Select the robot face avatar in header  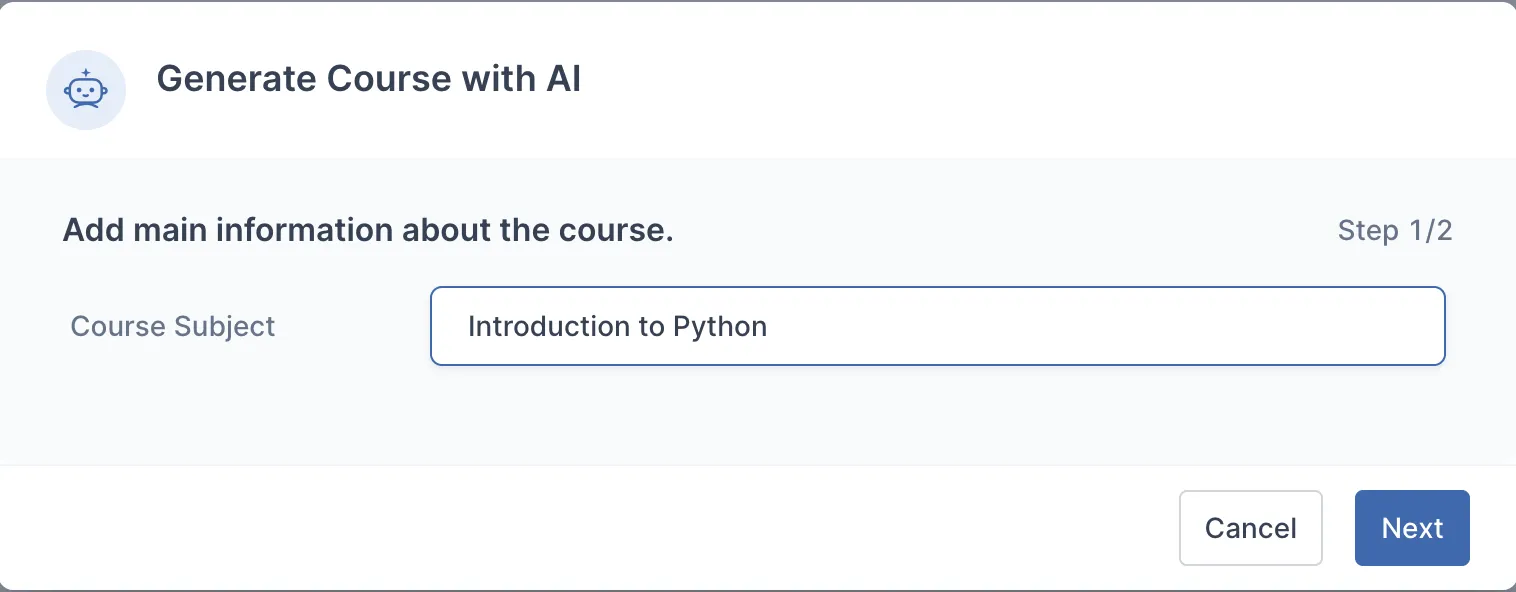coord(86,90)
